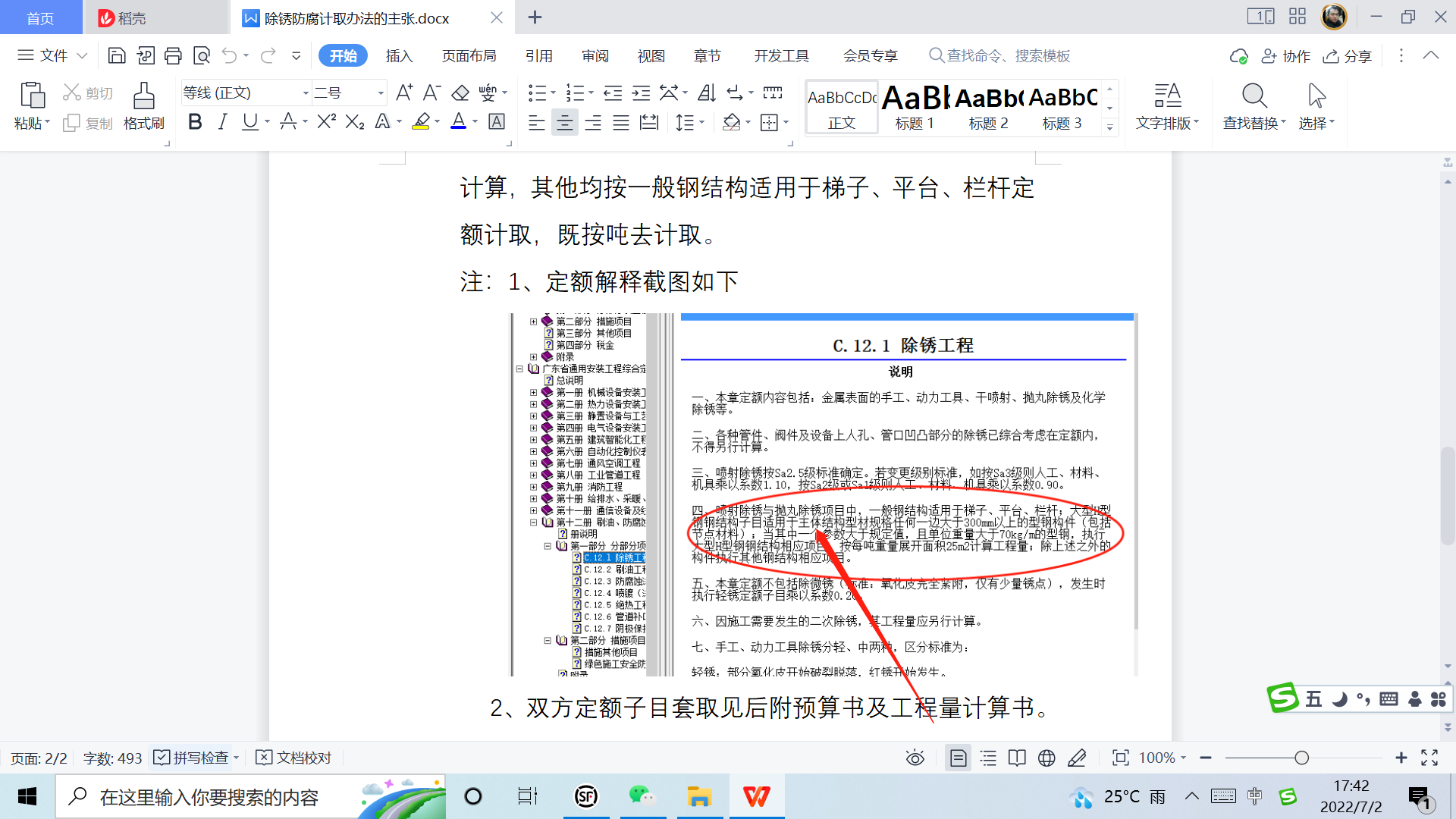Clear formatting with eraser icon
This screenshot has height=819, width=1456.
coord(460,93)
